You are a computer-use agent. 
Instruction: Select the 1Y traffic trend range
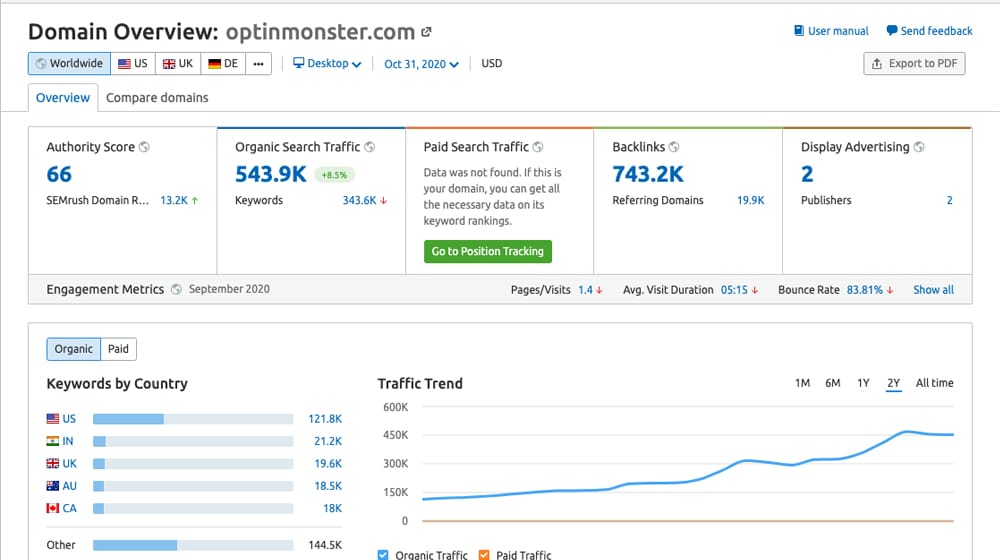pos(863,383)
